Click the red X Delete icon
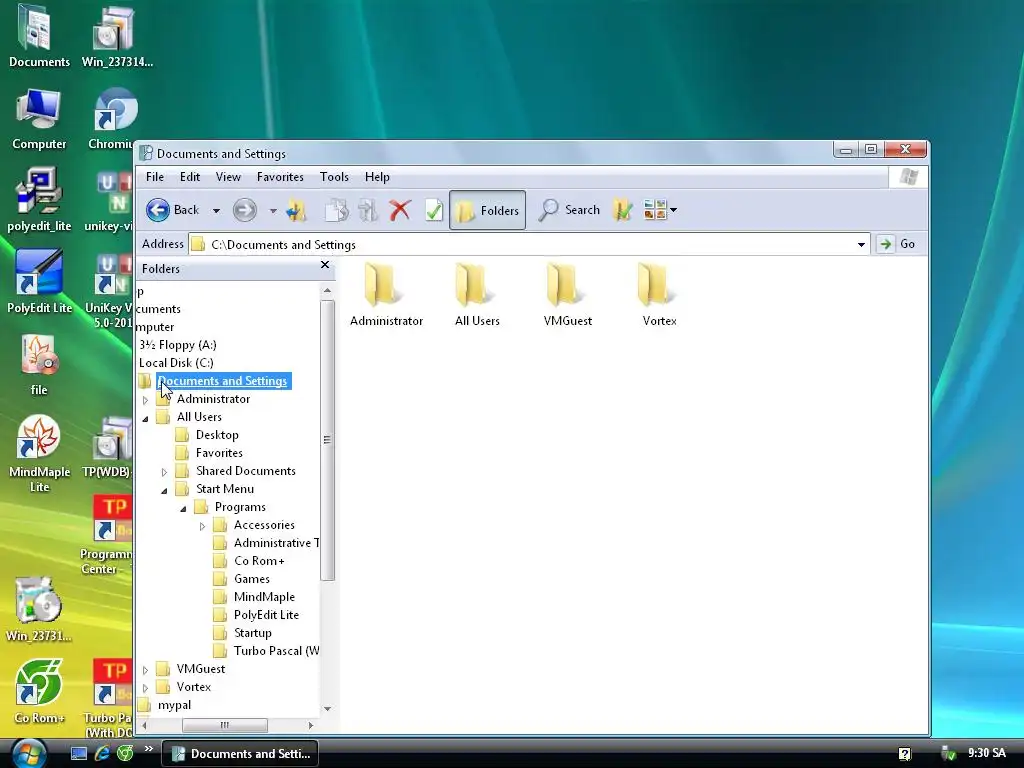 400,210
